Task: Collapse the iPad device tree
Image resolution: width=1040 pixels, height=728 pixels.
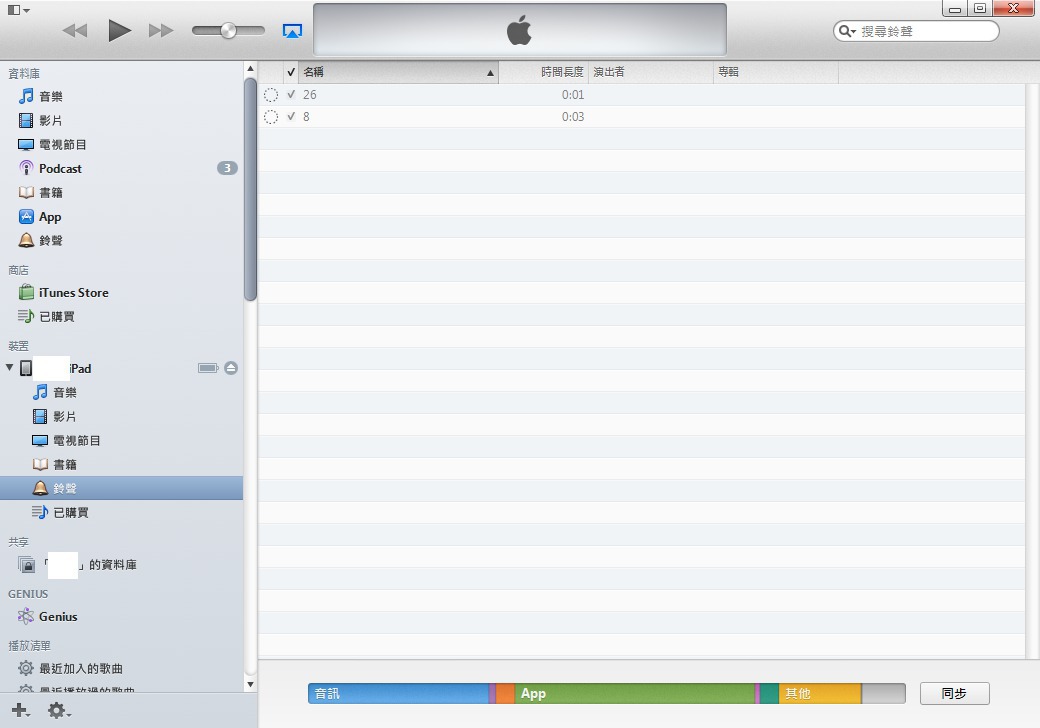Action: click(9, 367)
